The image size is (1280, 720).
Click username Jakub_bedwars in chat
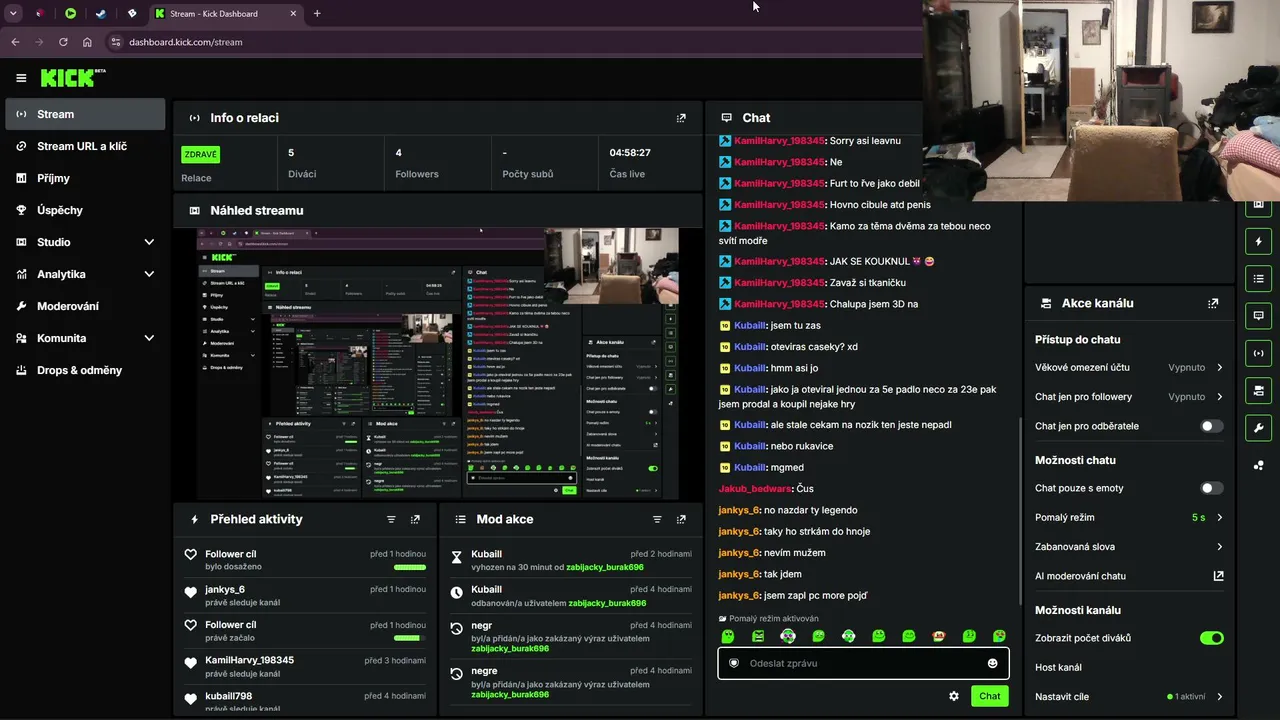[x=754, y=489]
